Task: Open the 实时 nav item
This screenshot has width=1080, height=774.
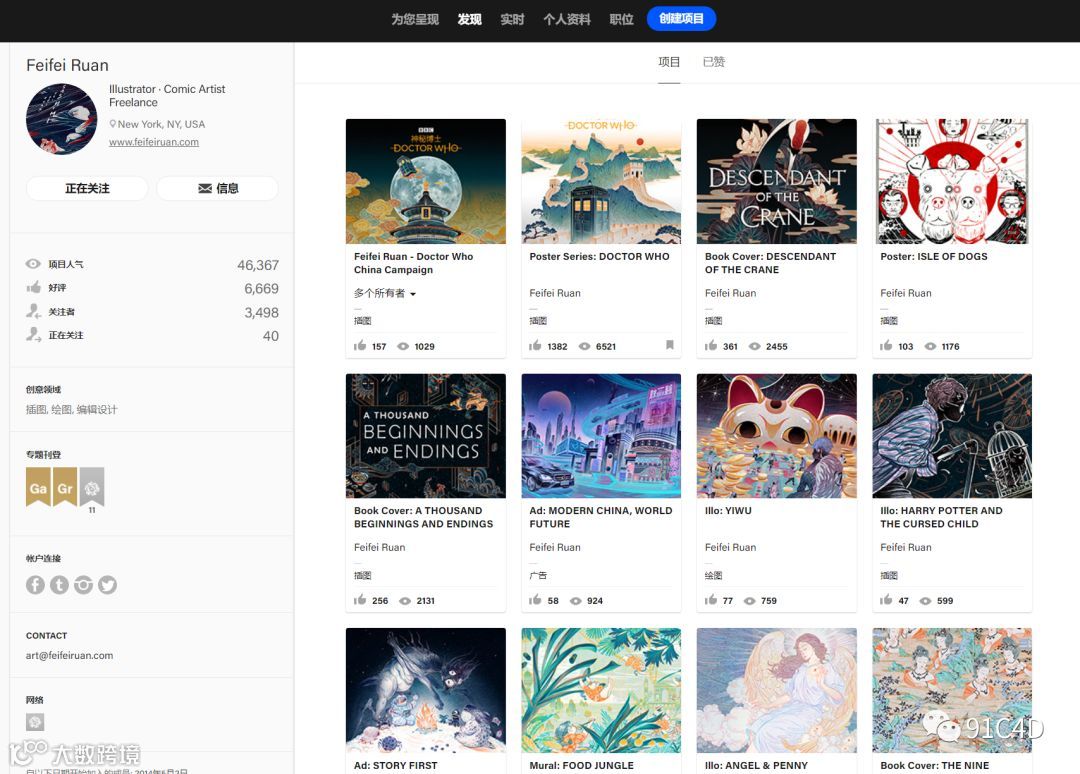Action: 512,19
